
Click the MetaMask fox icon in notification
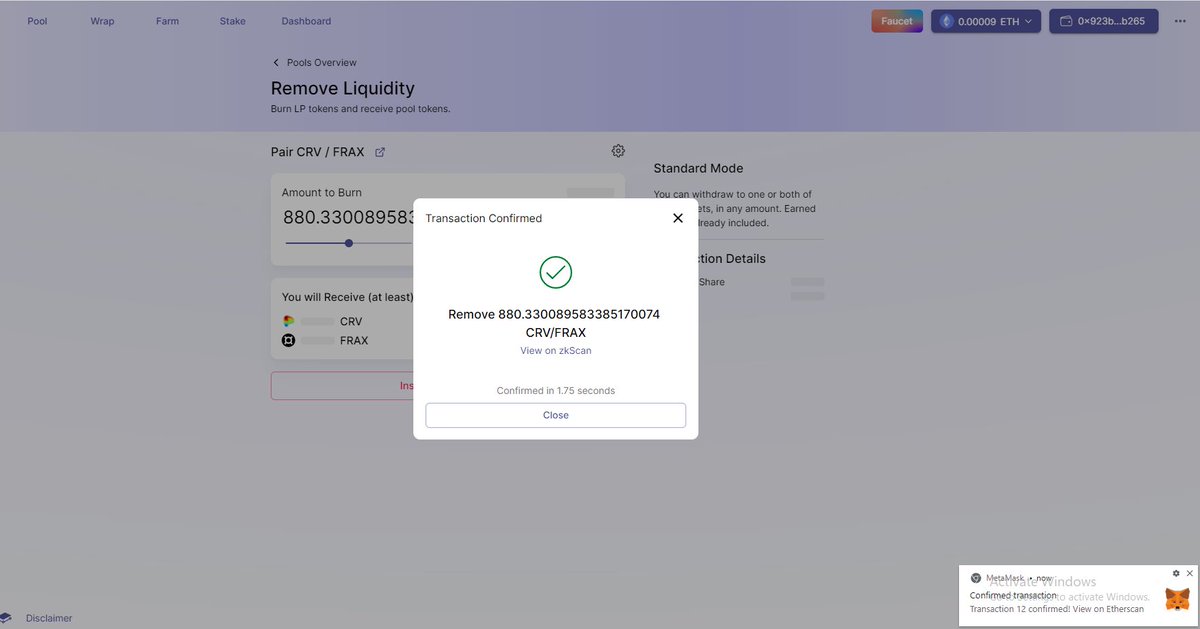coord(1178,599)
